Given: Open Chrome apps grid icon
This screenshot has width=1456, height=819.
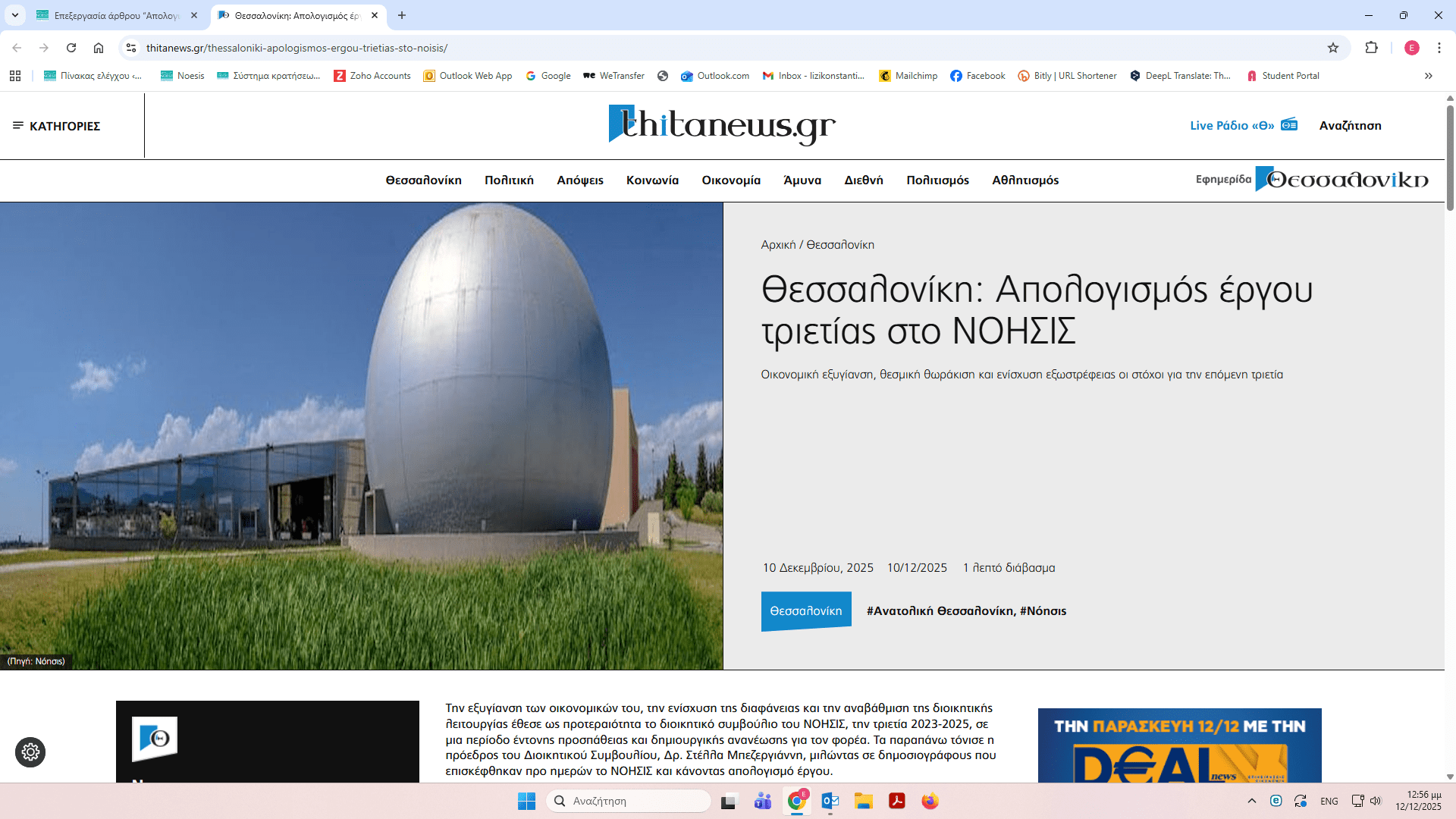Looking at the screenshot, I should tap(15, 76).
